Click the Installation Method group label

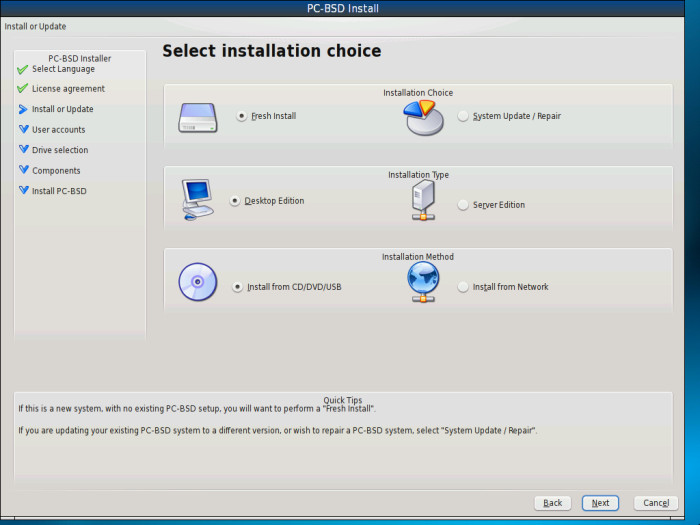pyautogui.click(x=418, y=257)
